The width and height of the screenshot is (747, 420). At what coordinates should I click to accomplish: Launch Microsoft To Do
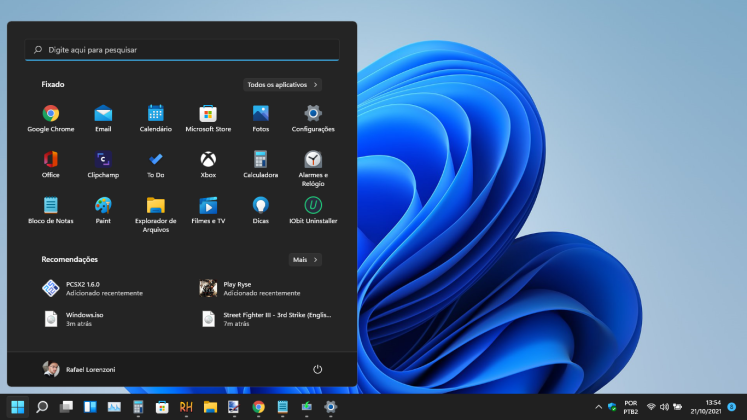coord(155,164)
